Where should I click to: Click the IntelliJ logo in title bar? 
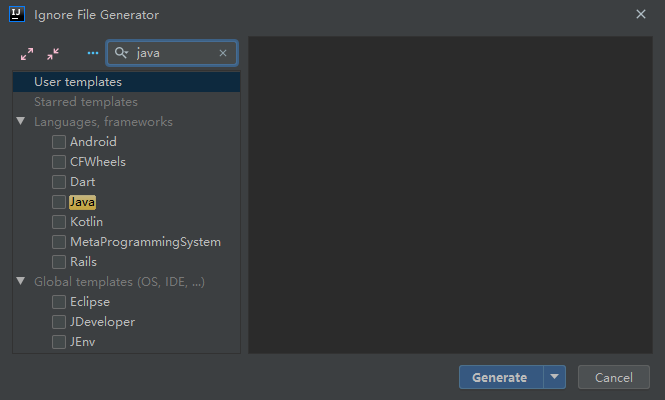(x=17, y=14)
